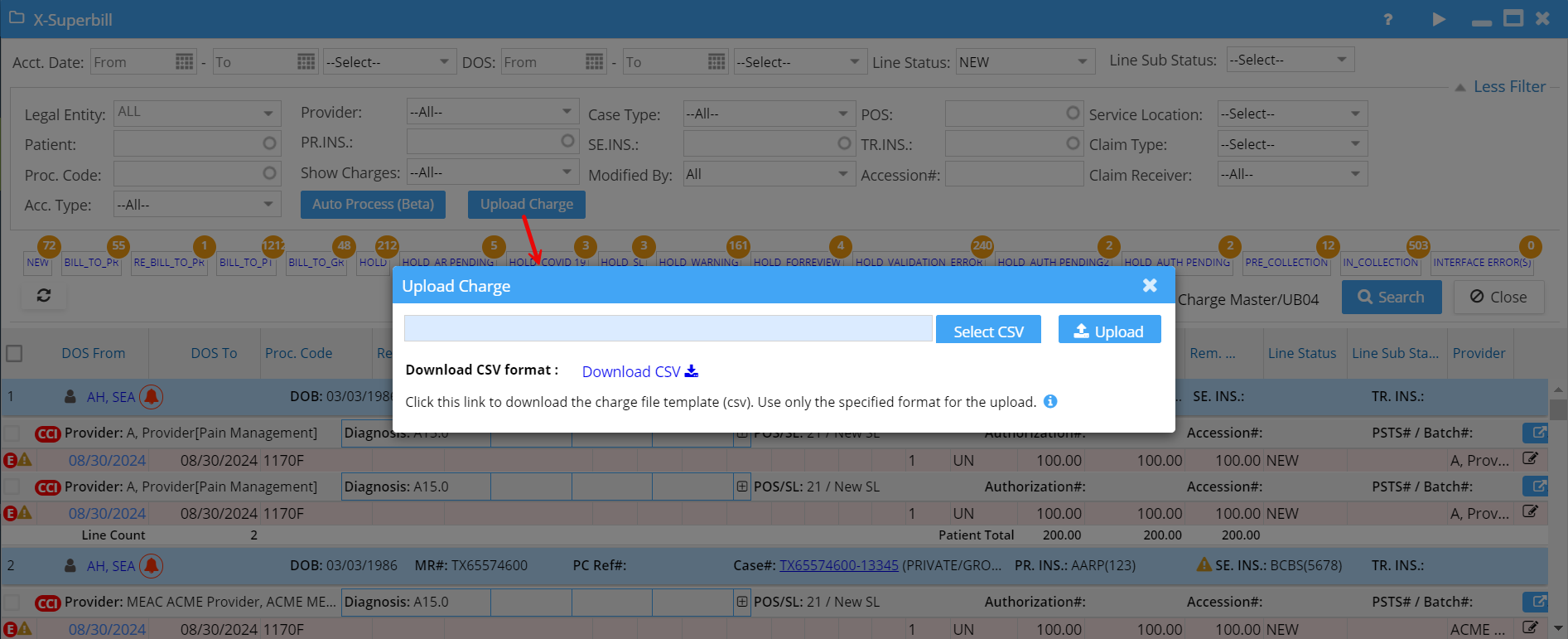The height and width of the screenshot is (639, 1568).
Task: Open Provider --All-- dropdown
Action: (492, 111)
